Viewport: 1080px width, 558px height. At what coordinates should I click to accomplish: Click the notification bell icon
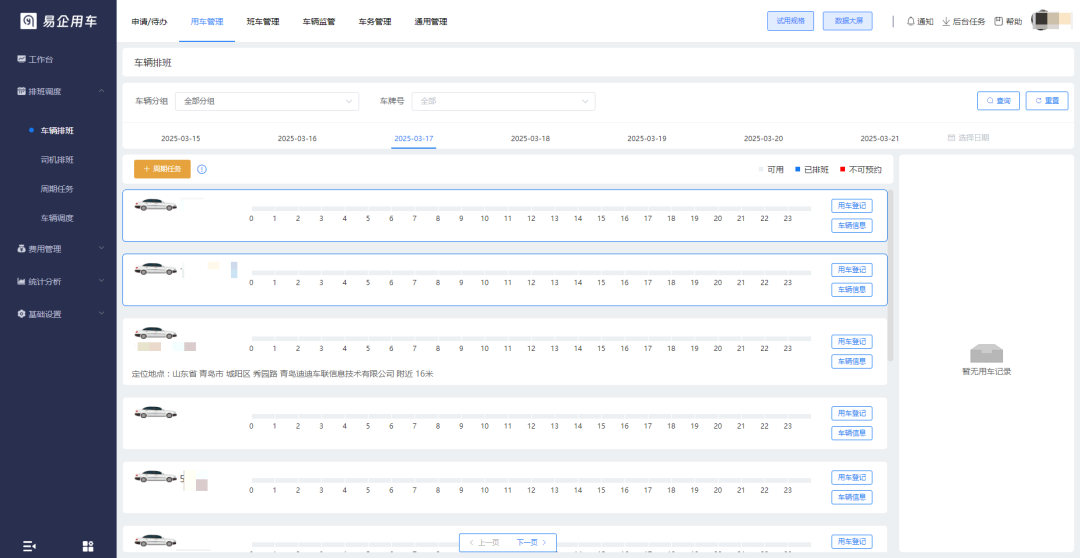click(911, 21)
